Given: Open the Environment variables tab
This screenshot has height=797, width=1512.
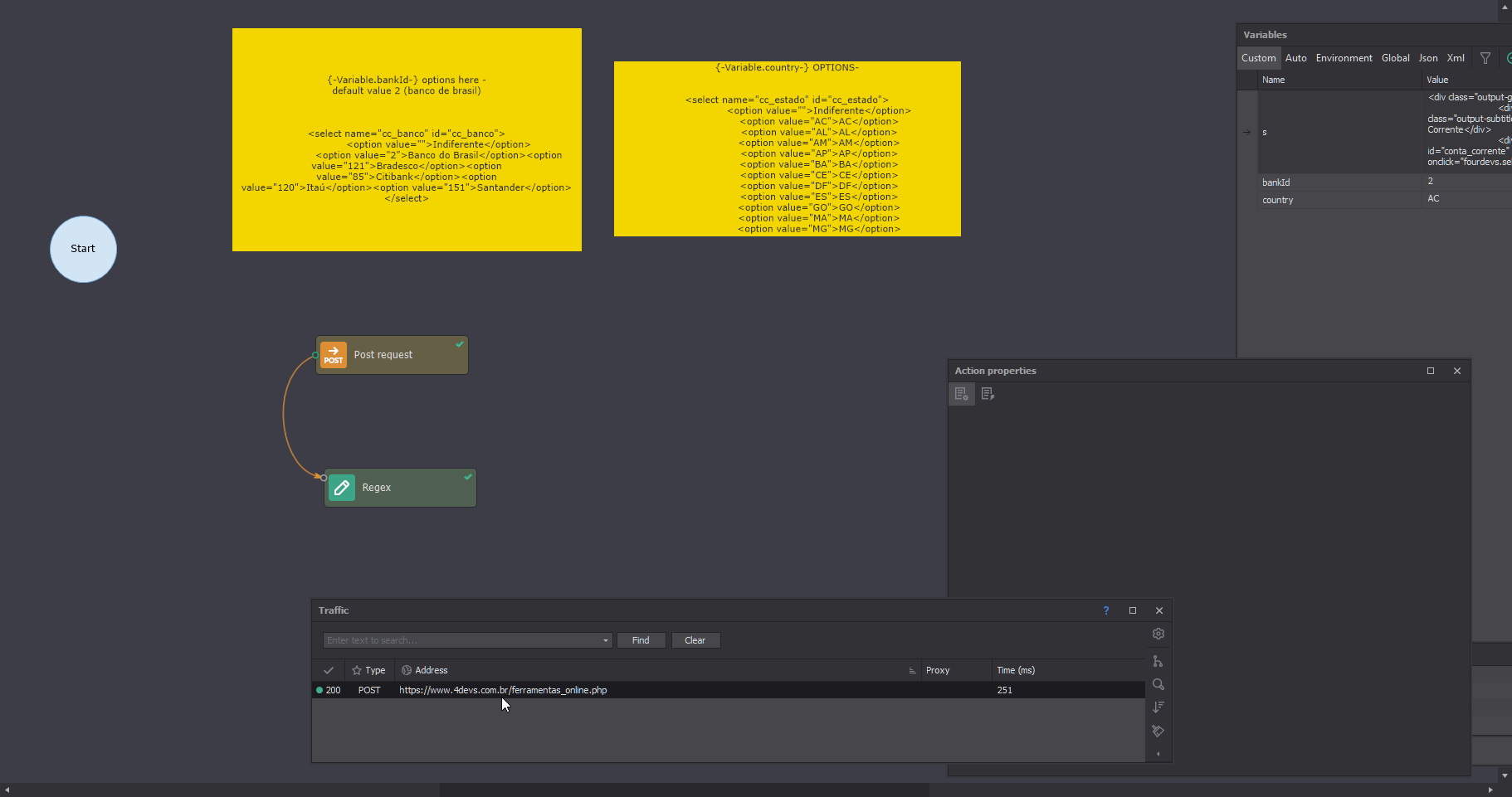Looking at the screenshot, I should pos(1344,58).
